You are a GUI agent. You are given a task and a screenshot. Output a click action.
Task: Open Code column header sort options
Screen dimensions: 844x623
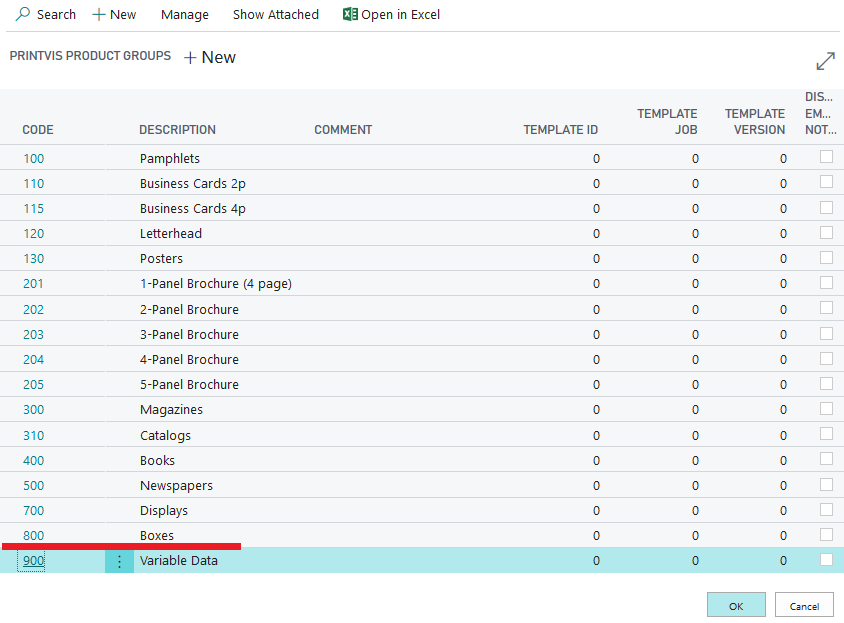coord(38,130)
